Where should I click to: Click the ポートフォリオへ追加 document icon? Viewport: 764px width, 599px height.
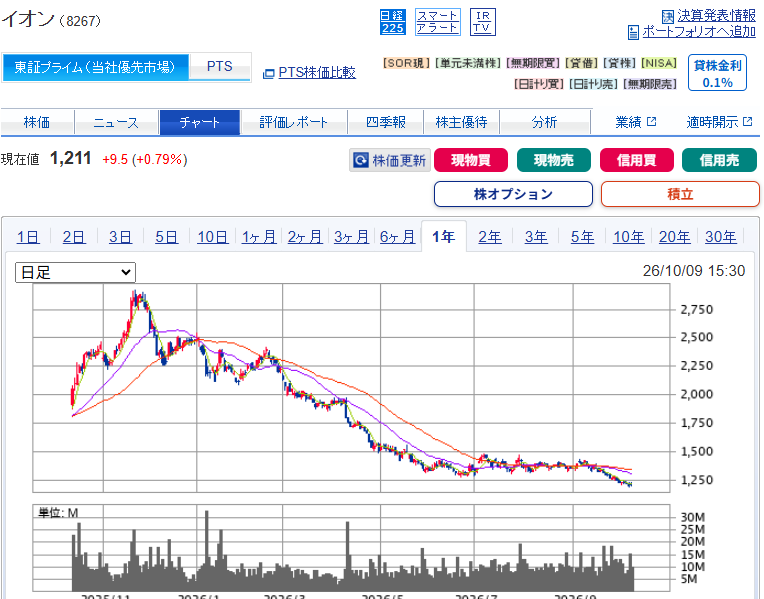click(x=633, y=33)
